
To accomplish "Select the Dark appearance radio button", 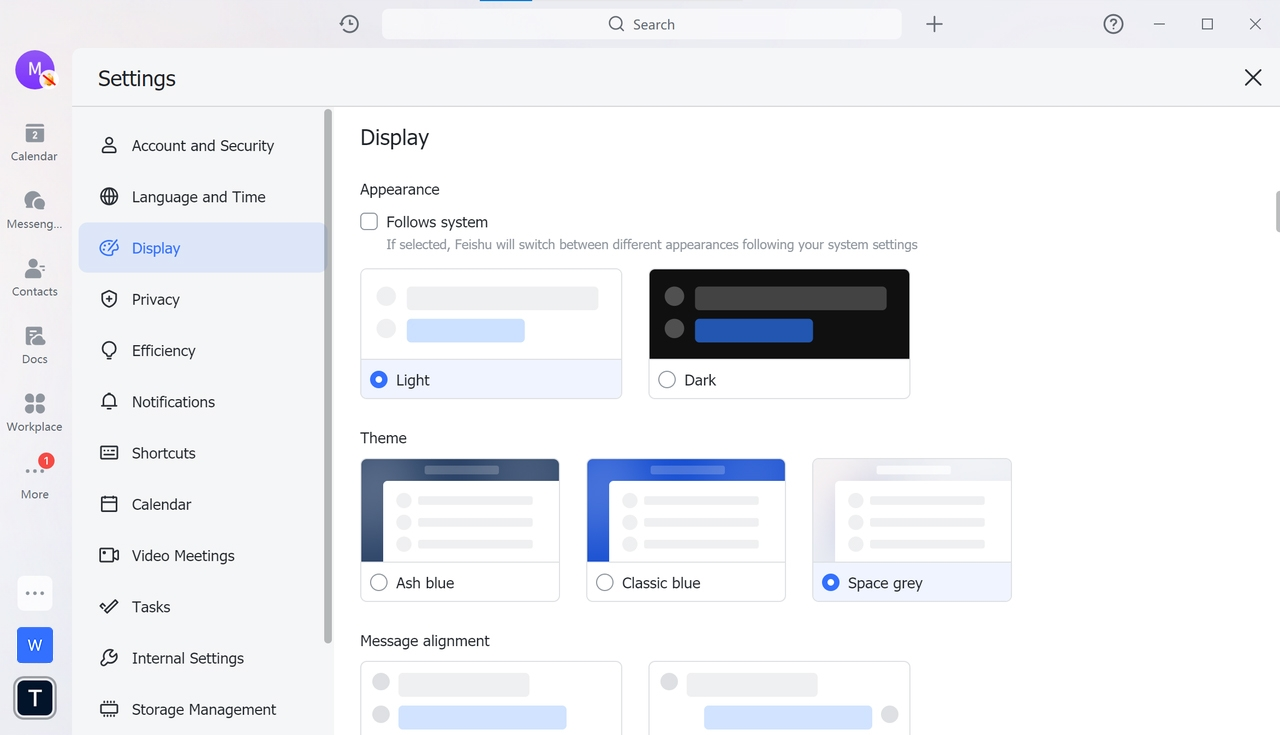I will (x=667, y=380).
